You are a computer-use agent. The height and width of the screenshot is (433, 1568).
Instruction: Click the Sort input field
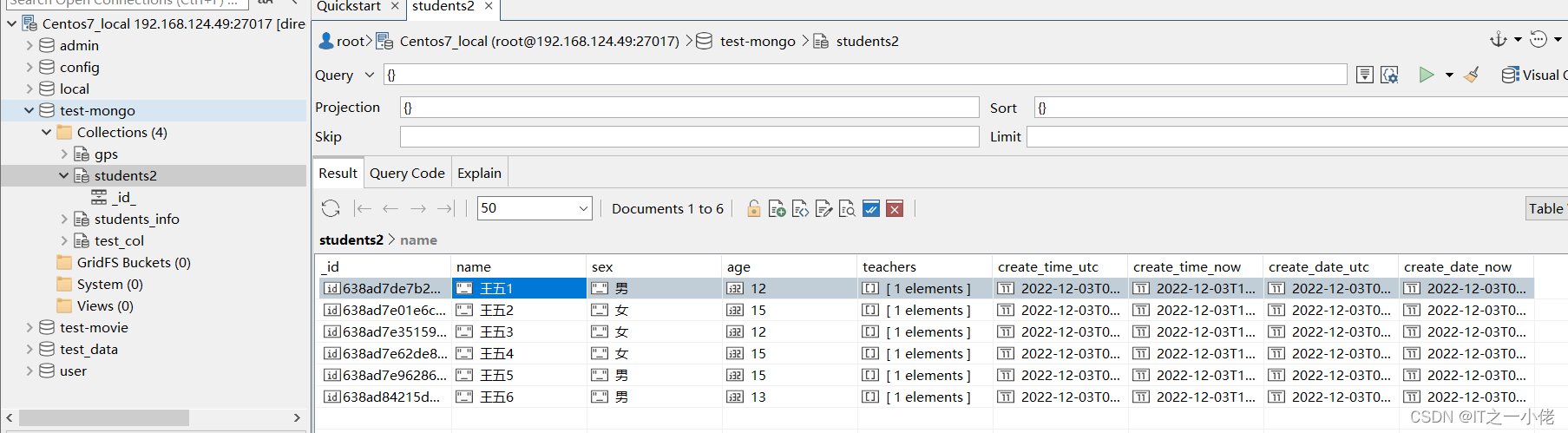click(x=1301, y=108)
